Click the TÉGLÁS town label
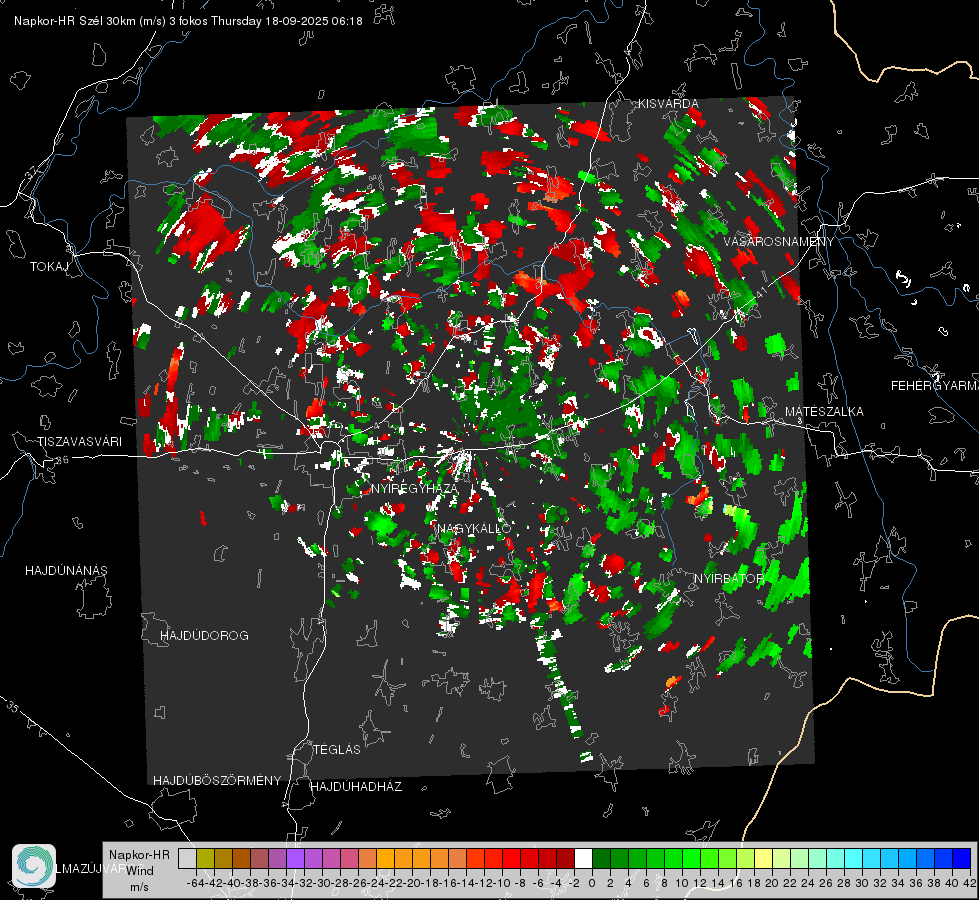979x900 pixels. click(337, 750)
